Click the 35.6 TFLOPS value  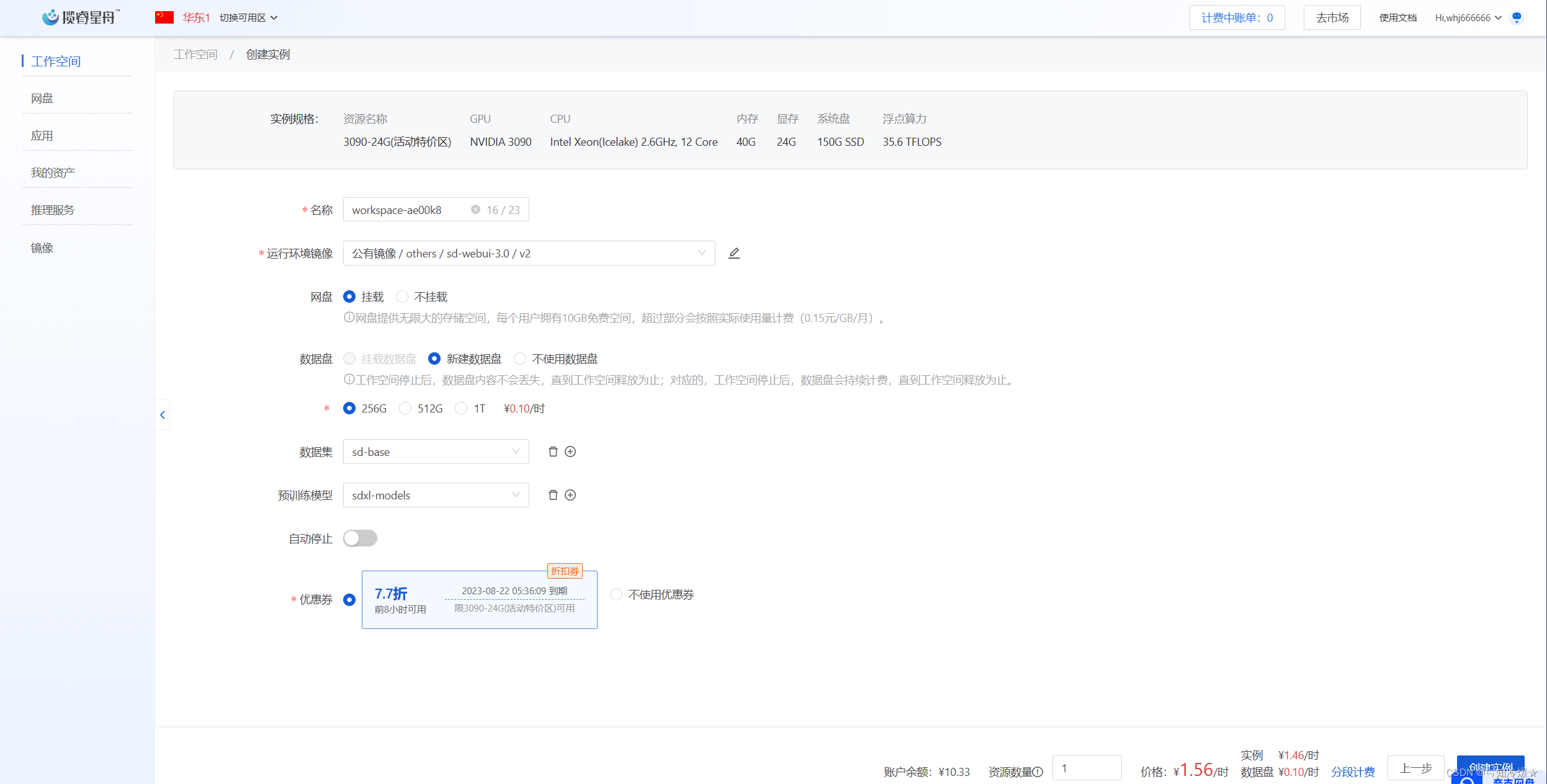[912, 141]
